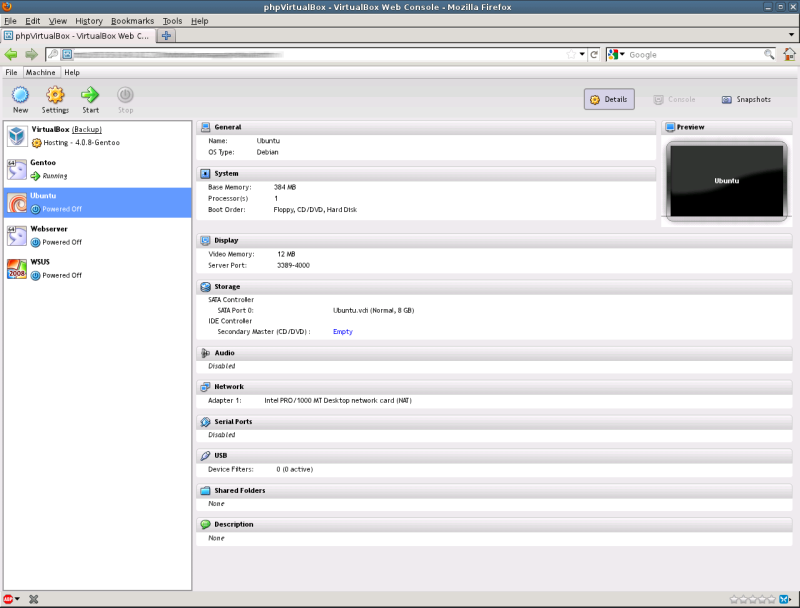800x608 pixels.
Task: Click the Network section icon
Action: pyautogui.click(x=205, y=387)
